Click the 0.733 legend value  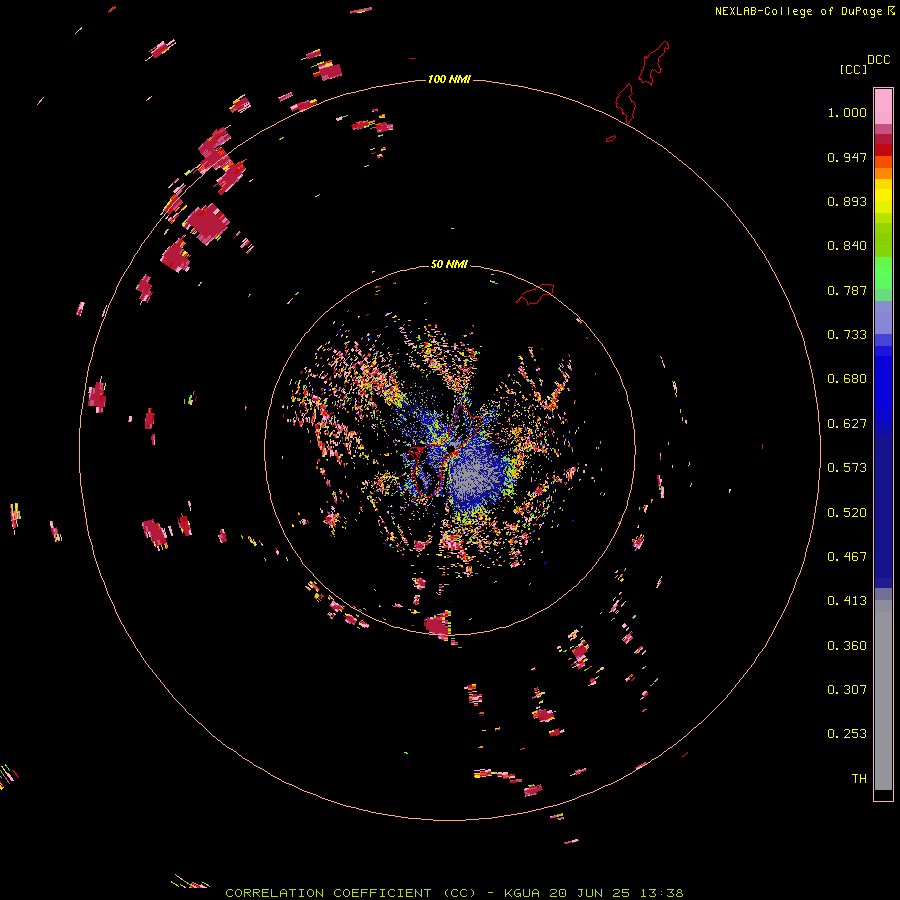point(847,335)
